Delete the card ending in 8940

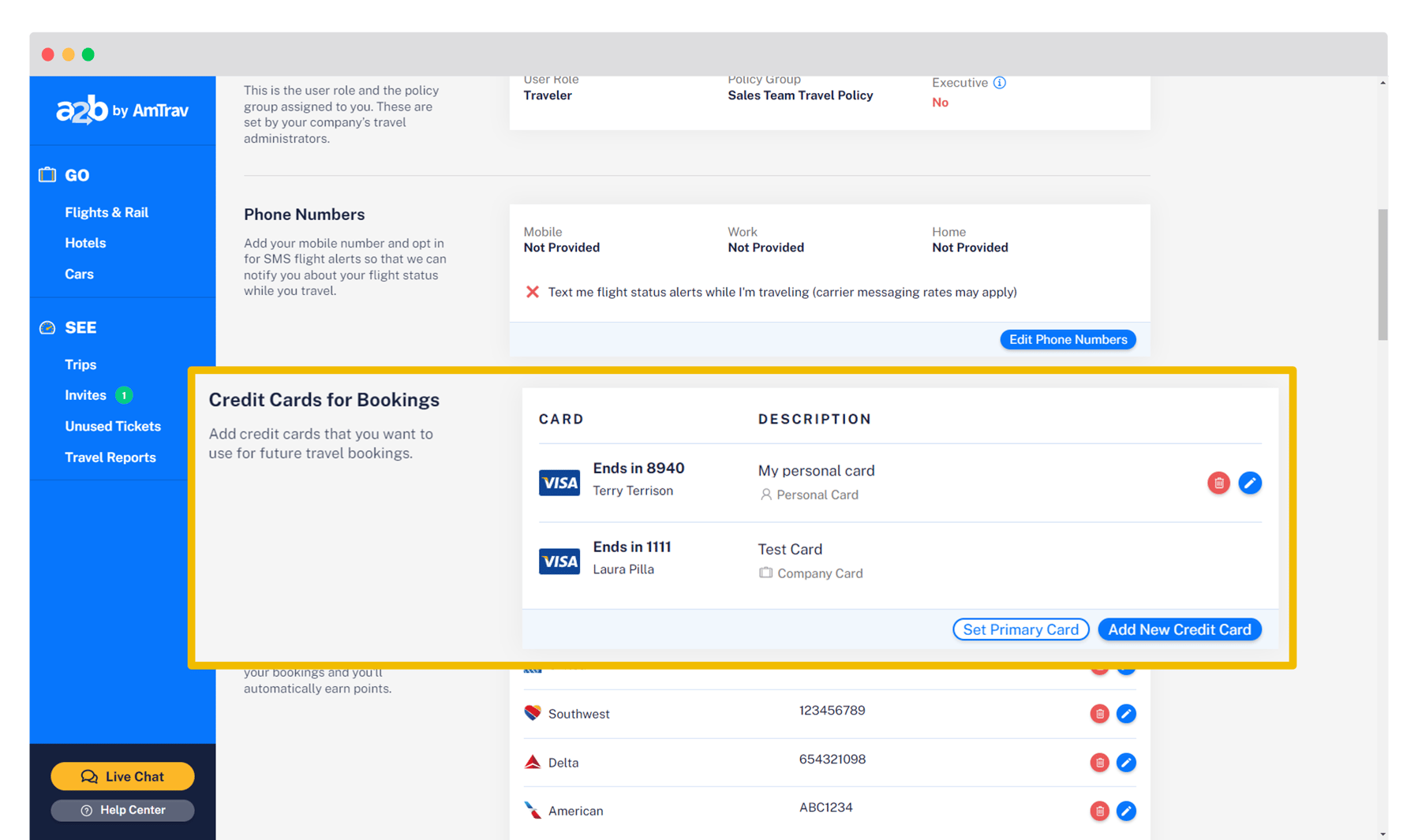coord(1218,483)
